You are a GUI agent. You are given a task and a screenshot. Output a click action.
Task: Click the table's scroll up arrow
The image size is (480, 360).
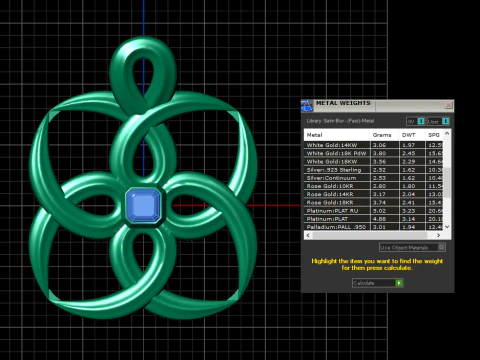[447, 133]
